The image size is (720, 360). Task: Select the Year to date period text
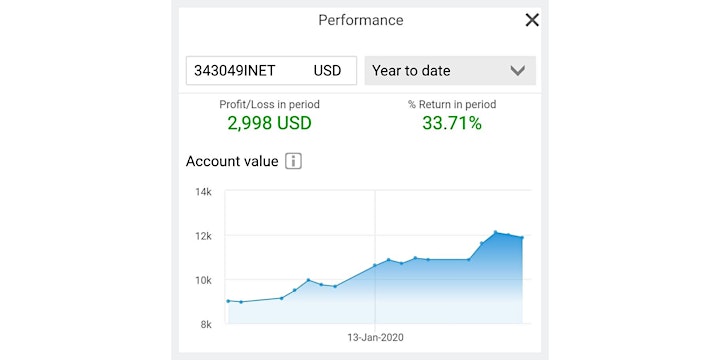tap(411, 71)
